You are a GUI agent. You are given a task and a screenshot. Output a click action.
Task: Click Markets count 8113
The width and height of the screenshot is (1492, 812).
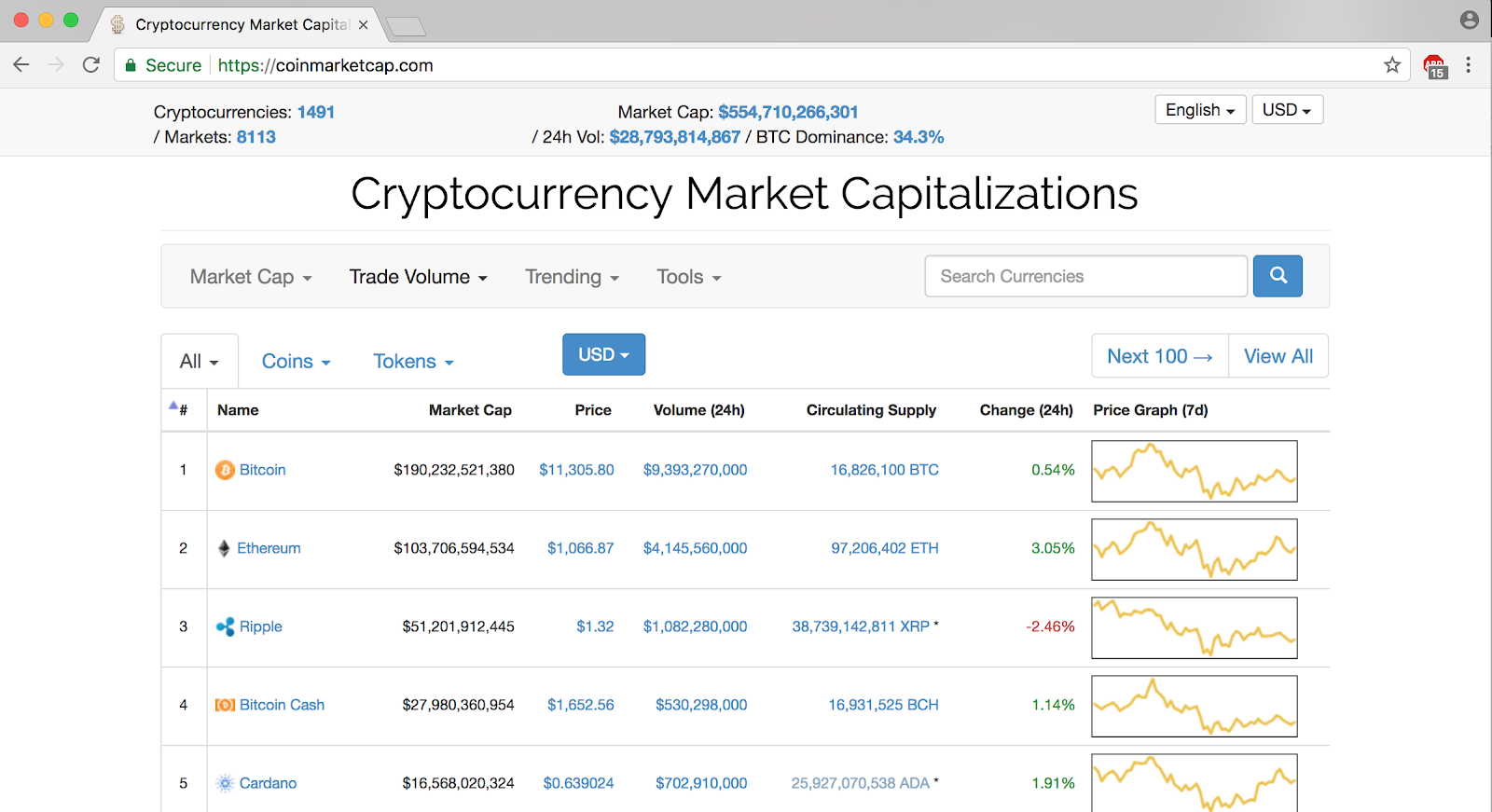pyautogui.click(x=256, y=137)
